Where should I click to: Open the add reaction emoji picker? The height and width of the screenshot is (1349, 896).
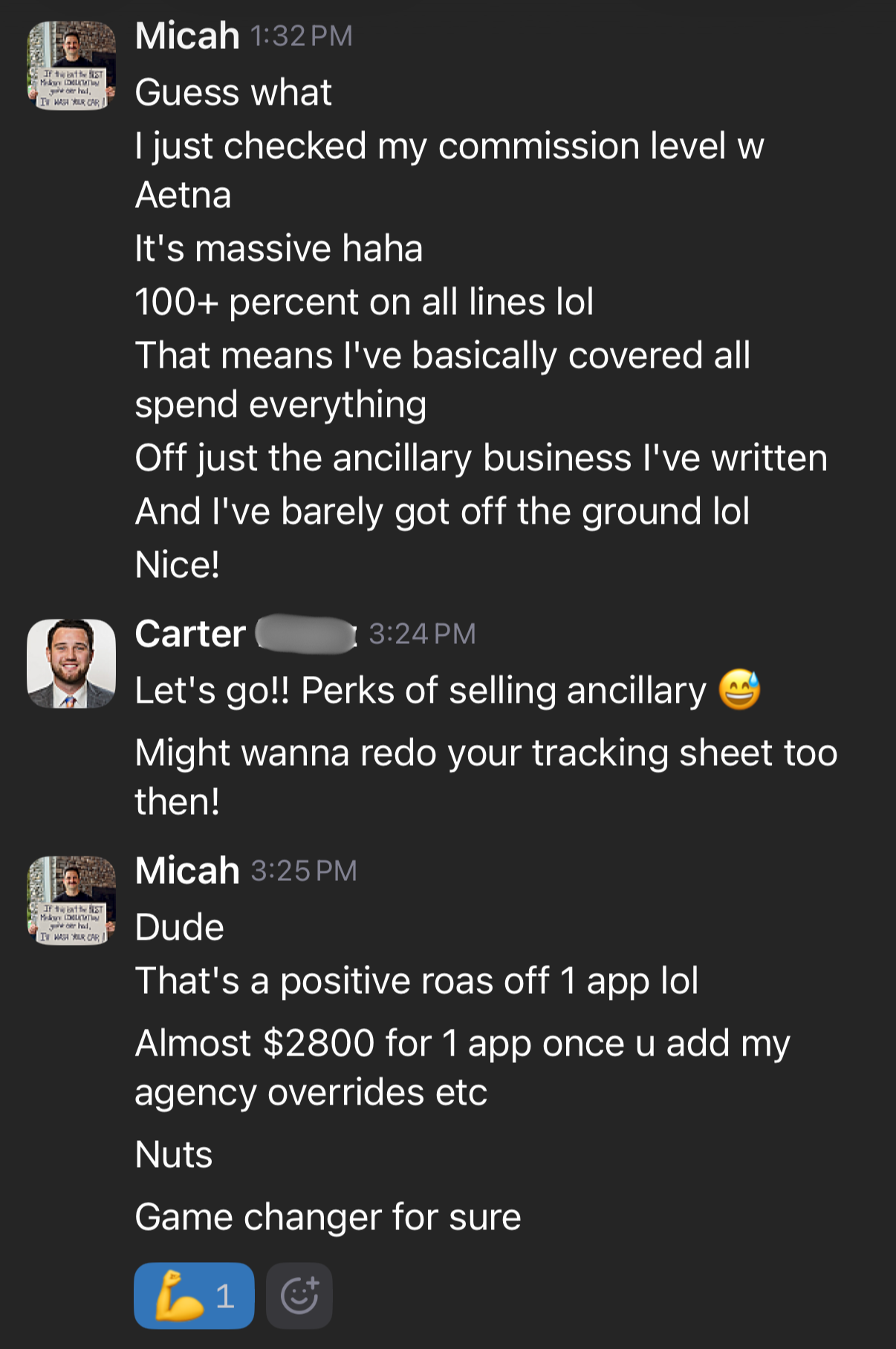pos(299,1296)
